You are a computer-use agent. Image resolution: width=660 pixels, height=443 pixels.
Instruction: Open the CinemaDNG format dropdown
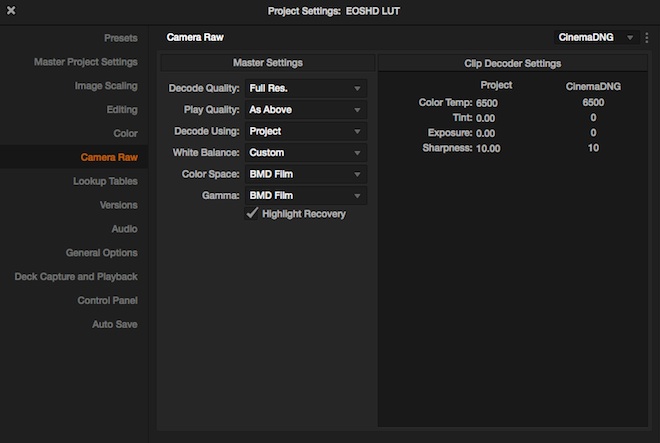[596, 37]
